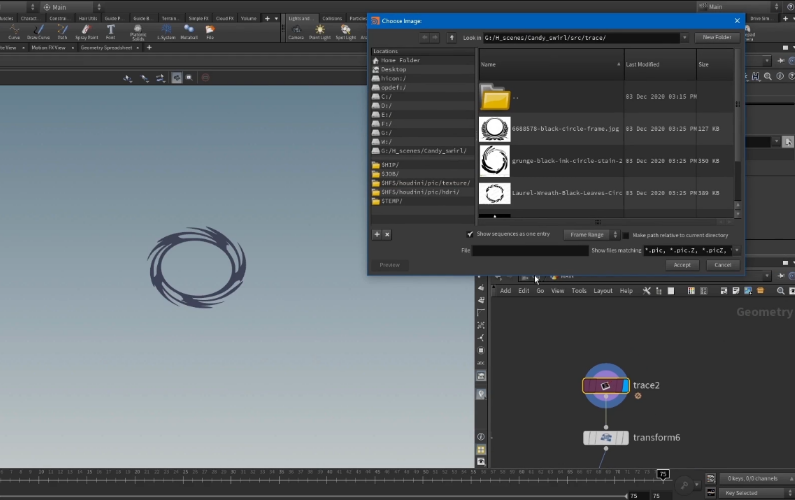
Task: Click the Spray Paint shelf tool
Action: coord(85,31)
